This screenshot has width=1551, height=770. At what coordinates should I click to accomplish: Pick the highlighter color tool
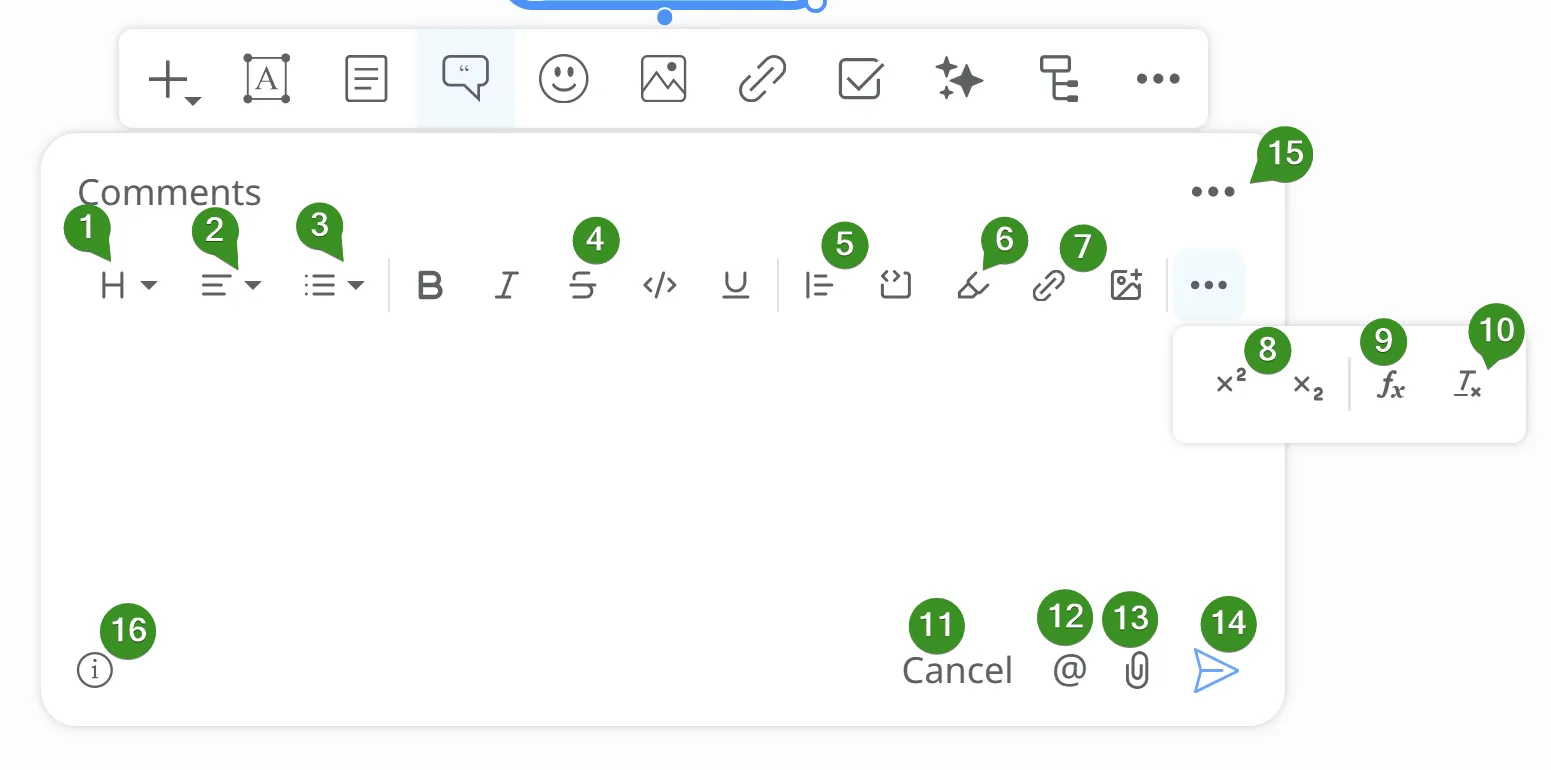click(973, 286)
